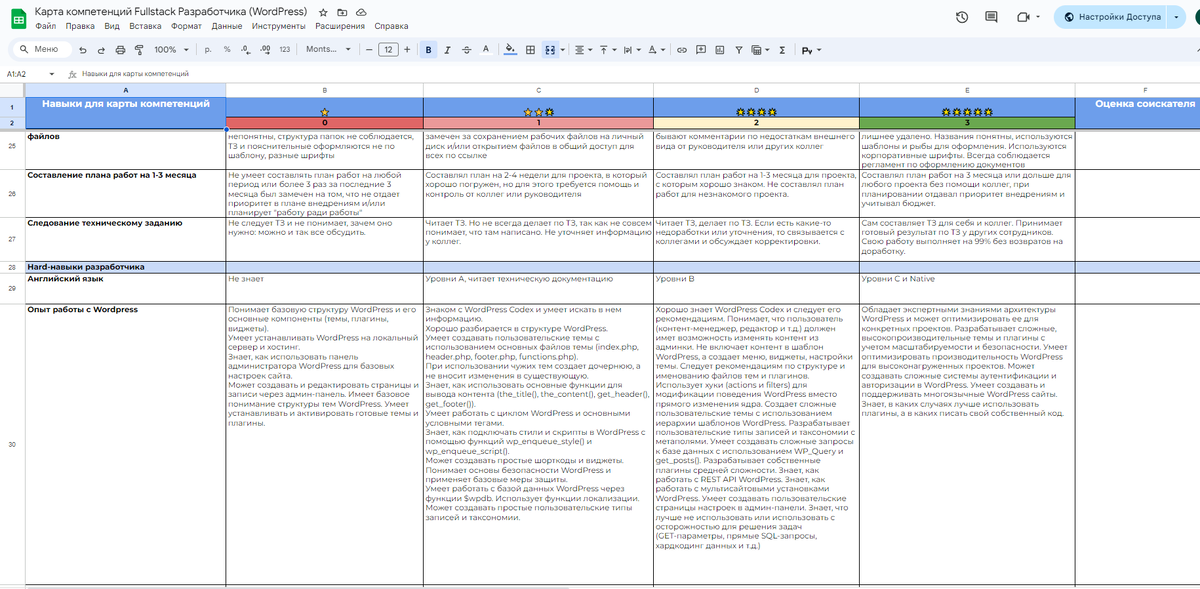Print the spreadsheet
This screenshot has height=589, width=1200.
click(x=121, y=49)
